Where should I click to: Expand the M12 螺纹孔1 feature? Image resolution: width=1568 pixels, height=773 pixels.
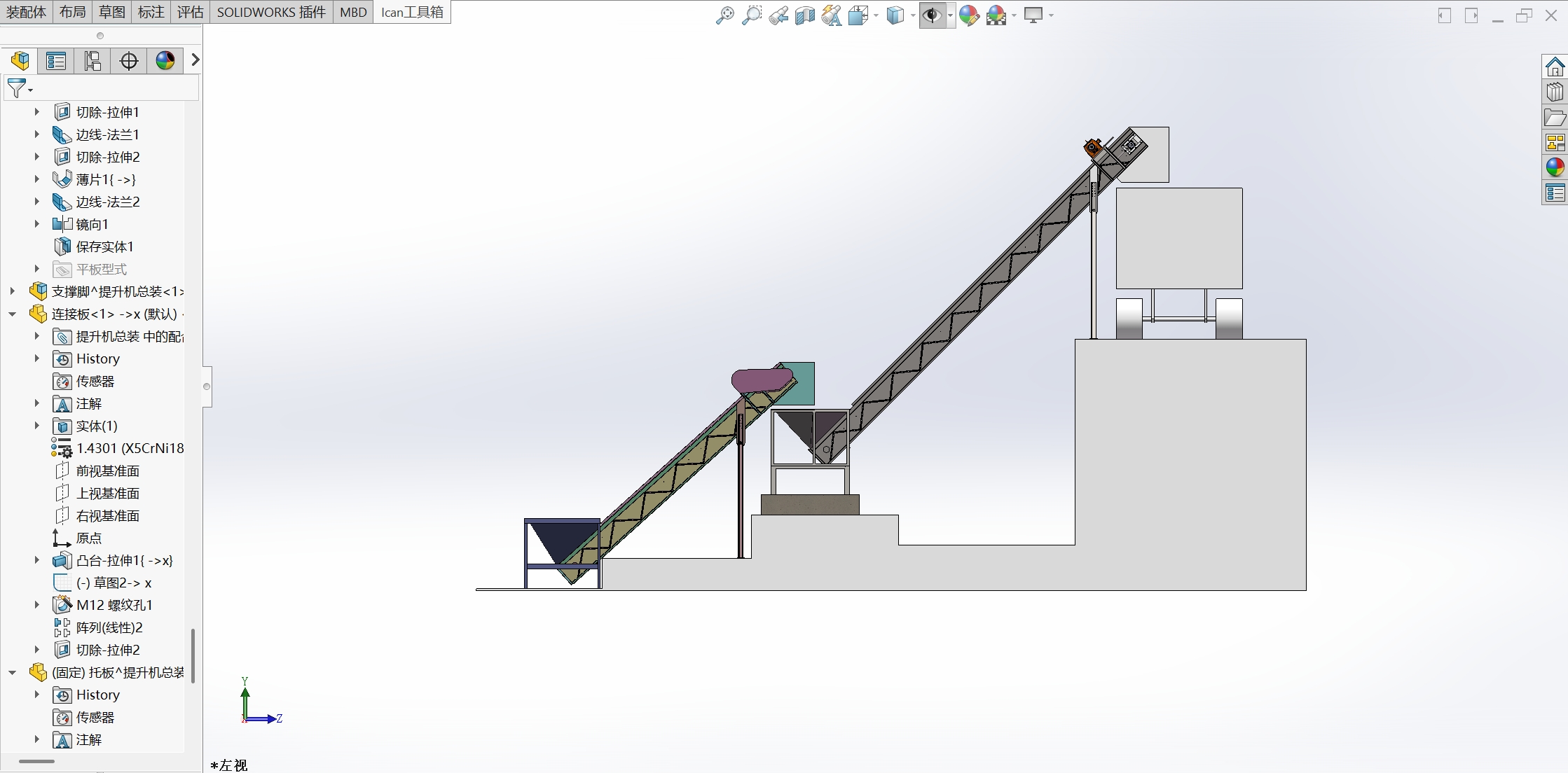tap(37, 606)
